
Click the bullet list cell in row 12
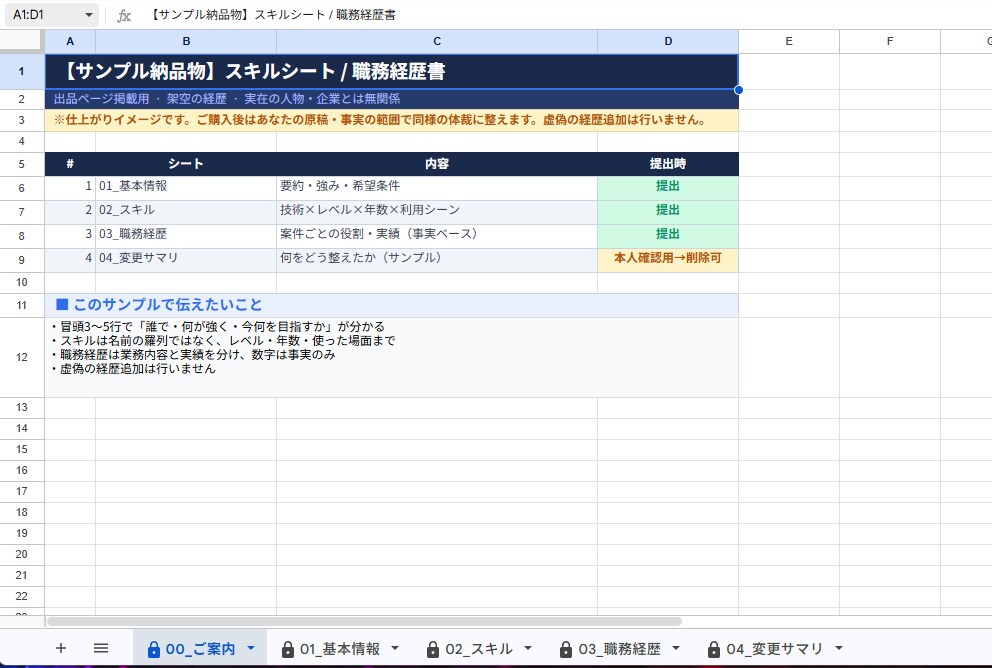coord(392,357)
